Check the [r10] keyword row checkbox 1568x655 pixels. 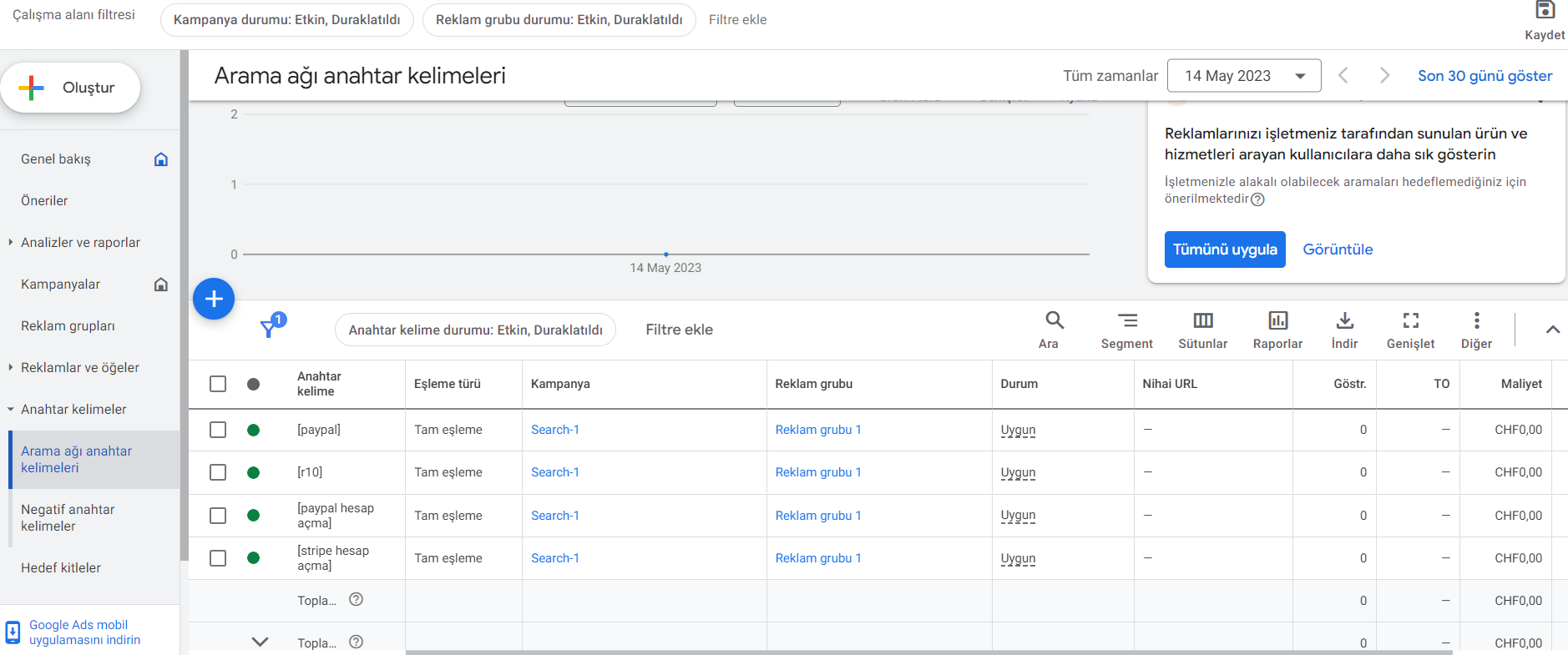(x=218, y=472)
